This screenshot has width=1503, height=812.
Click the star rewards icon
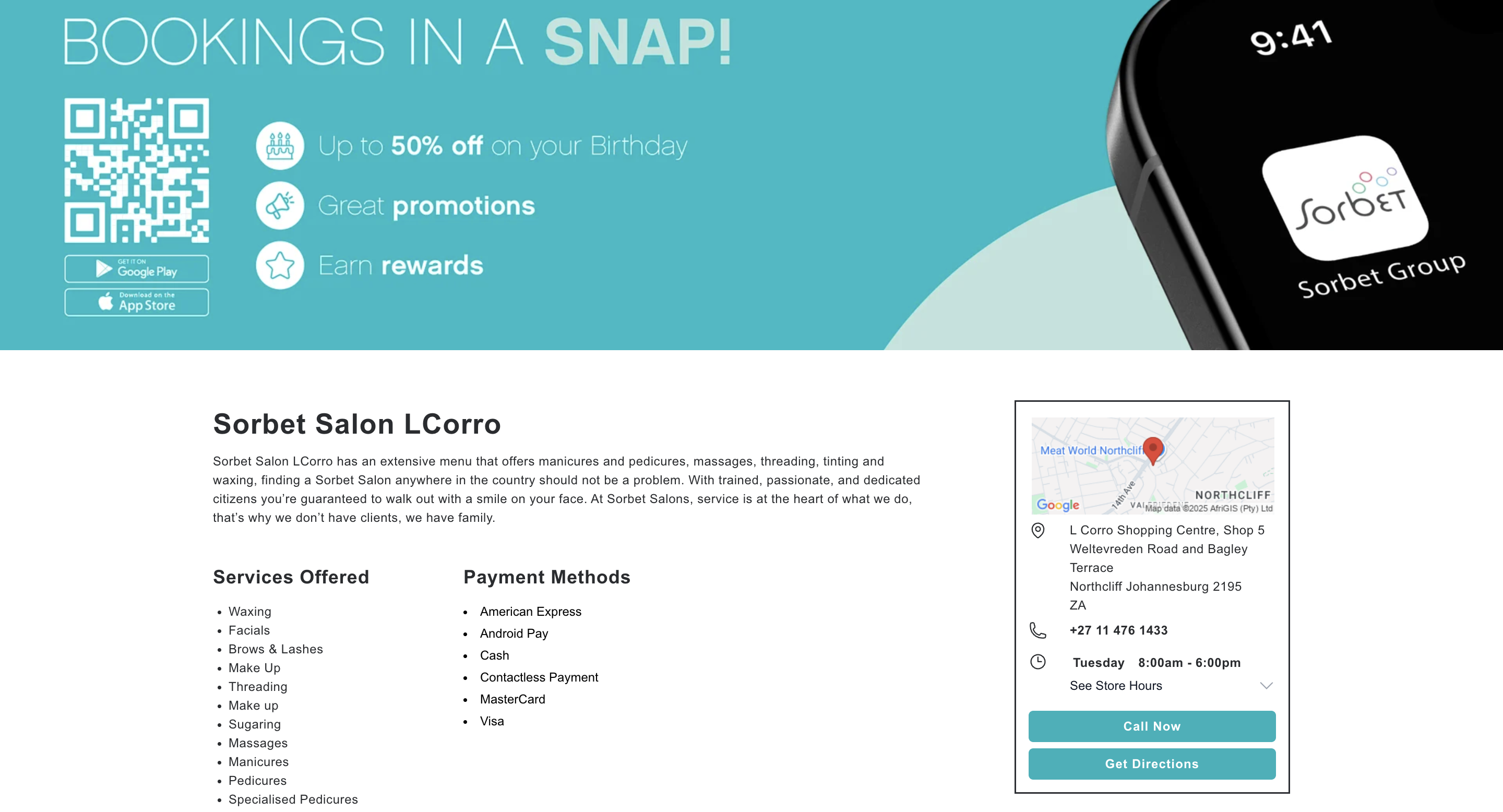tap(280, 266)
